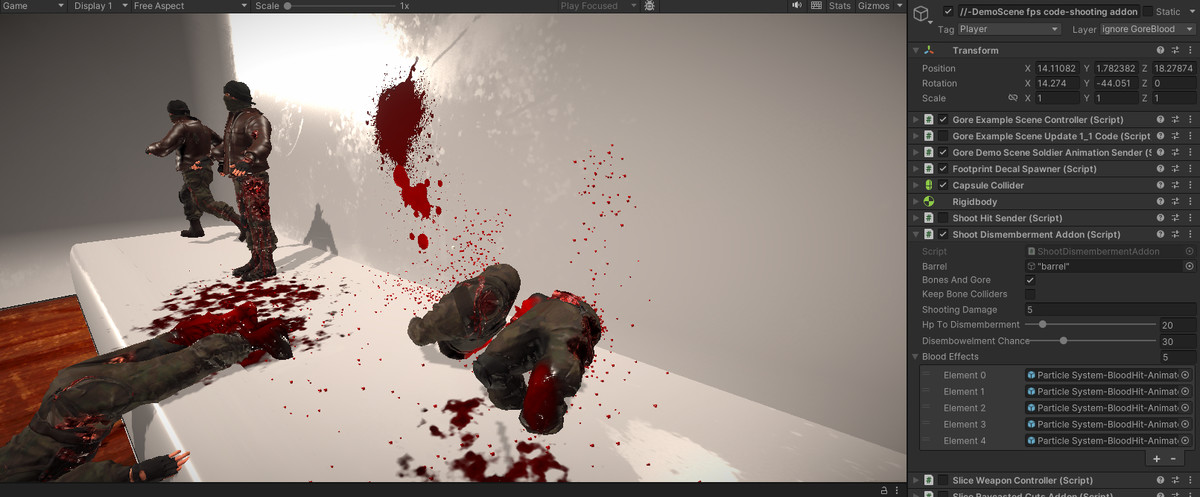This screenshot has height=497, width=1200.
Task: Click the frame debugger bug icon
Action: click(x=650, y=6)
